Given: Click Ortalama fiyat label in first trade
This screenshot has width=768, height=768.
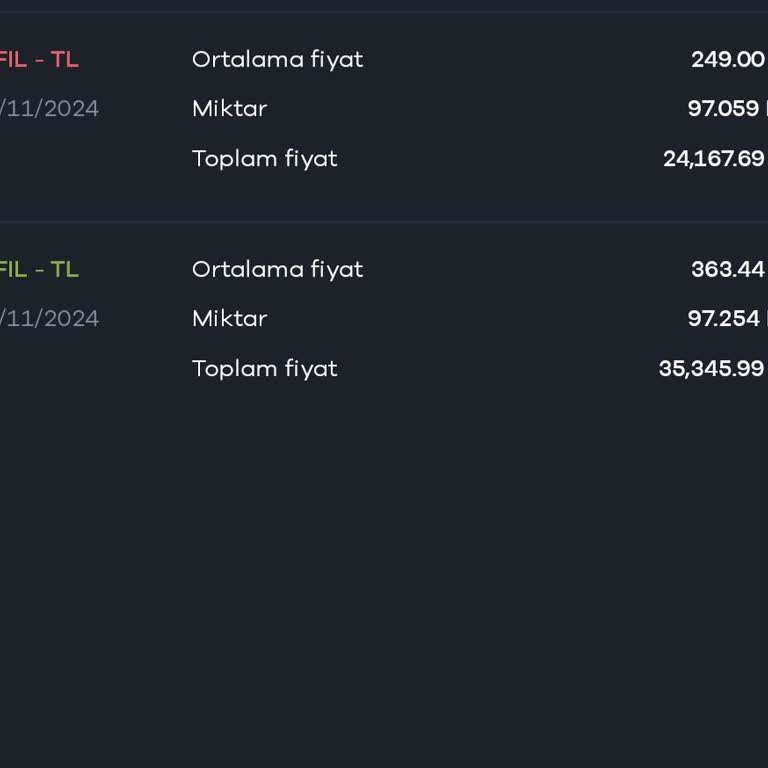Looking at the screenshot, I should (x=277, y=60).
